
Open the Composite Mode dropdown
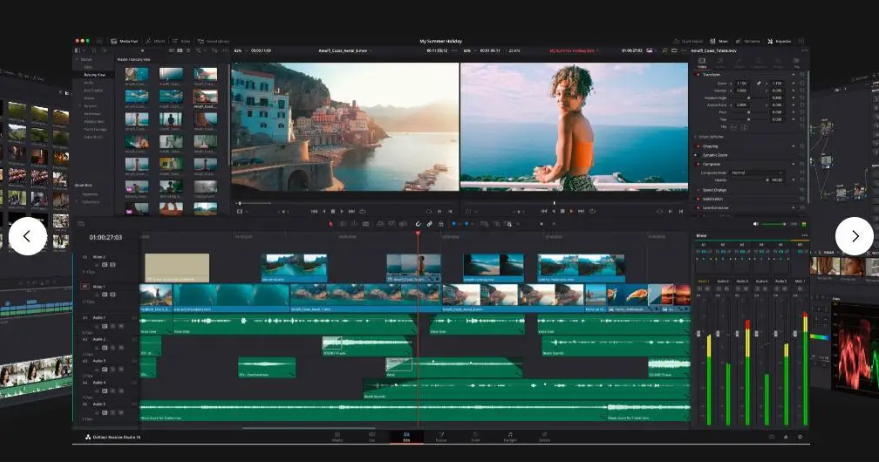click(x=758, y=171)
